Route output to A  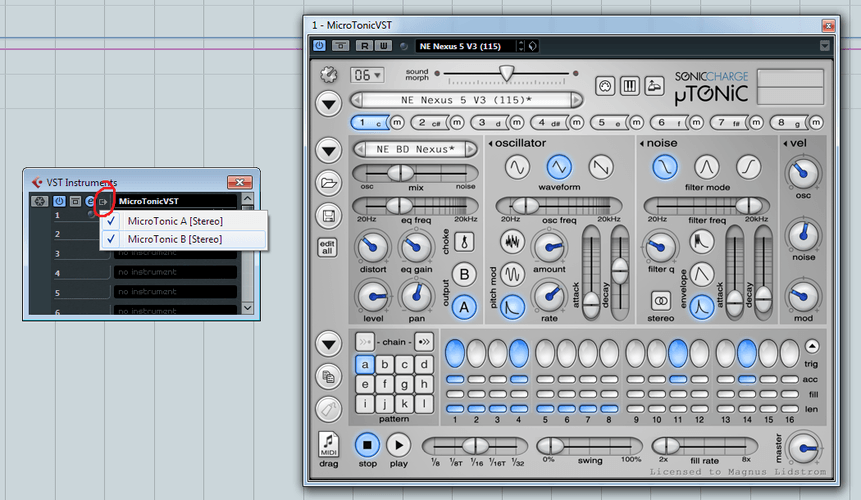[464, 307]
